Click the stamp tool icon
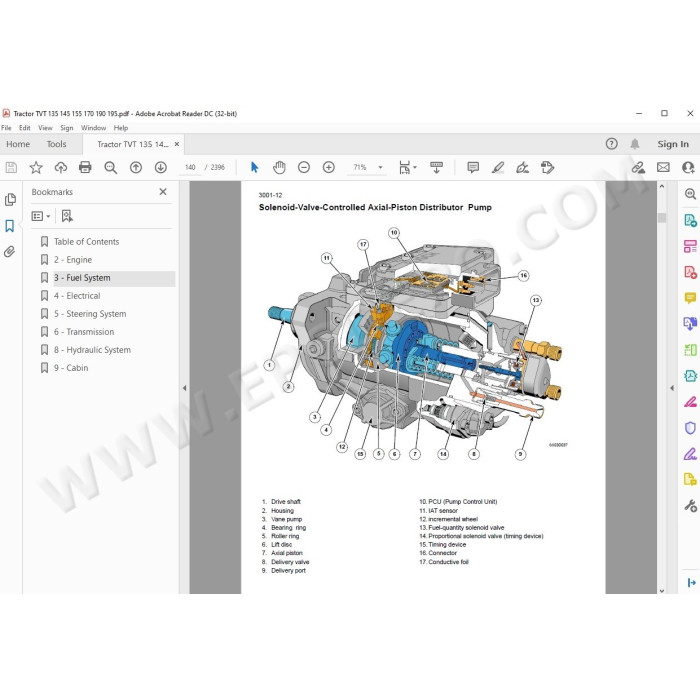Screen dimensions: 700x700 [547, 167]
